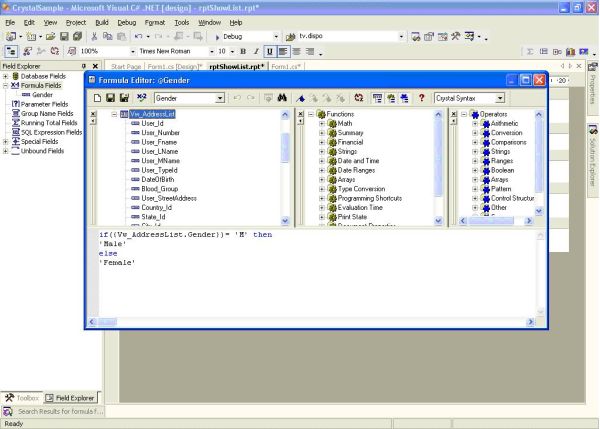600x429 pixels.
Task: Click the New formula icon in Formula Editor
Action: tap(97, 98)
